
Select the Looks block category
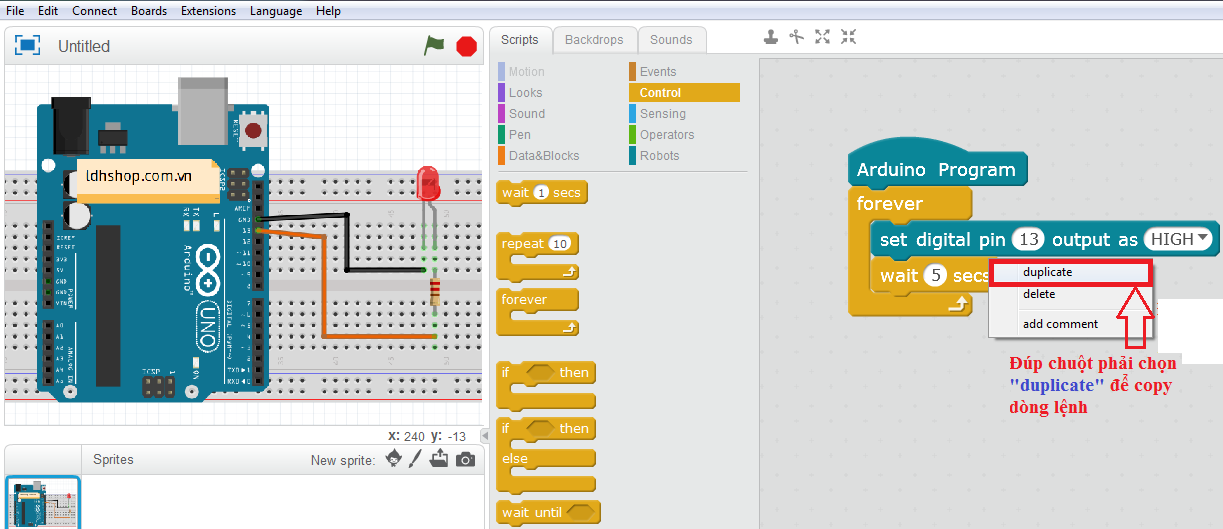click(526, 93)
